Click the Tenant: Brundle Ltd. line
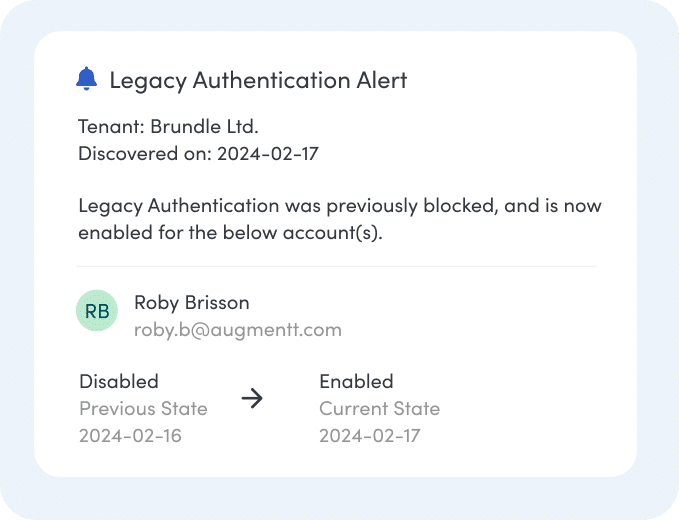Image resolution: width=679 pixels, height=520 pixels. (168, 126)
